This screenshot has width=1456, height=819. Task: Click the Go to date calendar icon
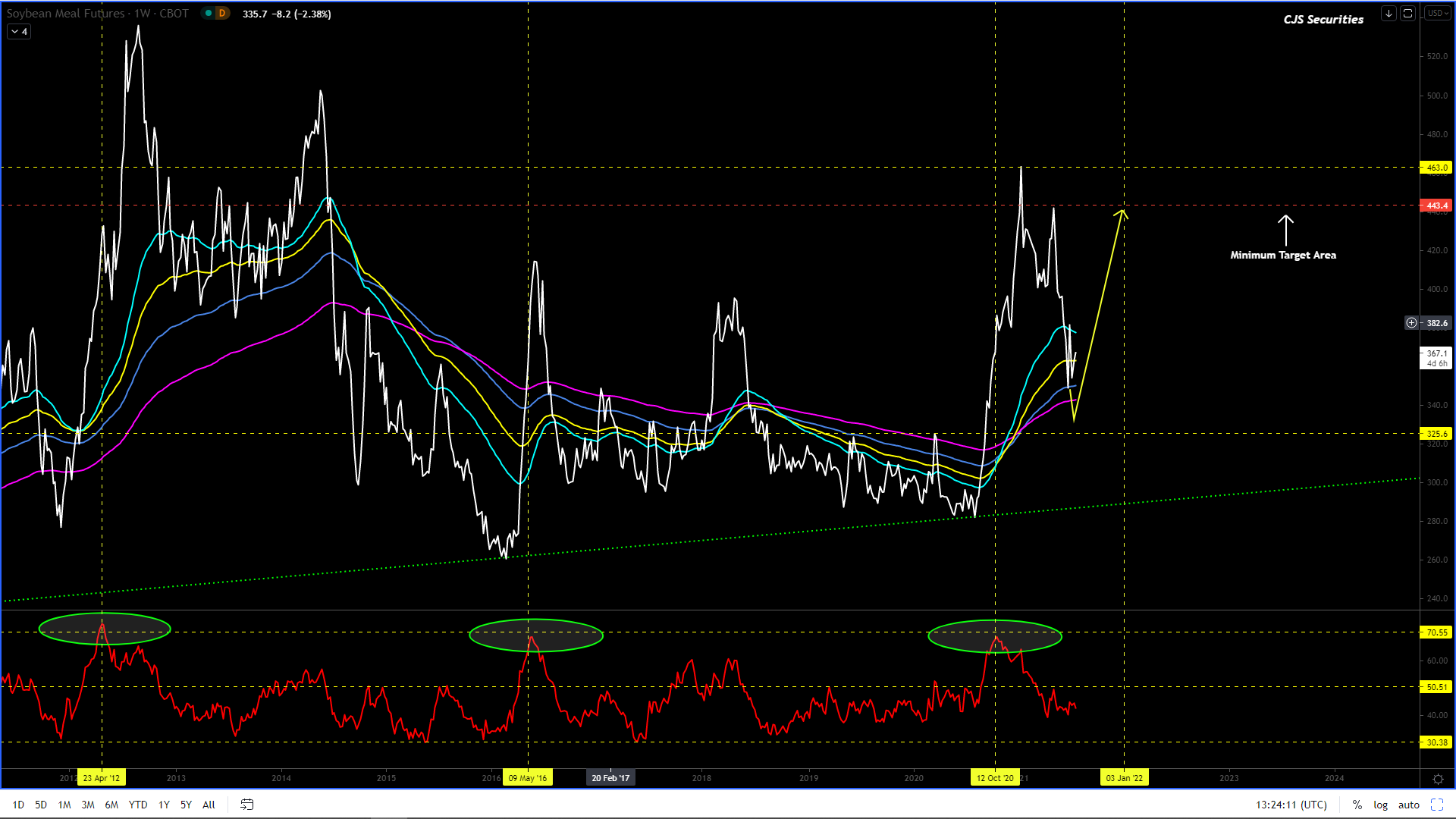[246, 805]
